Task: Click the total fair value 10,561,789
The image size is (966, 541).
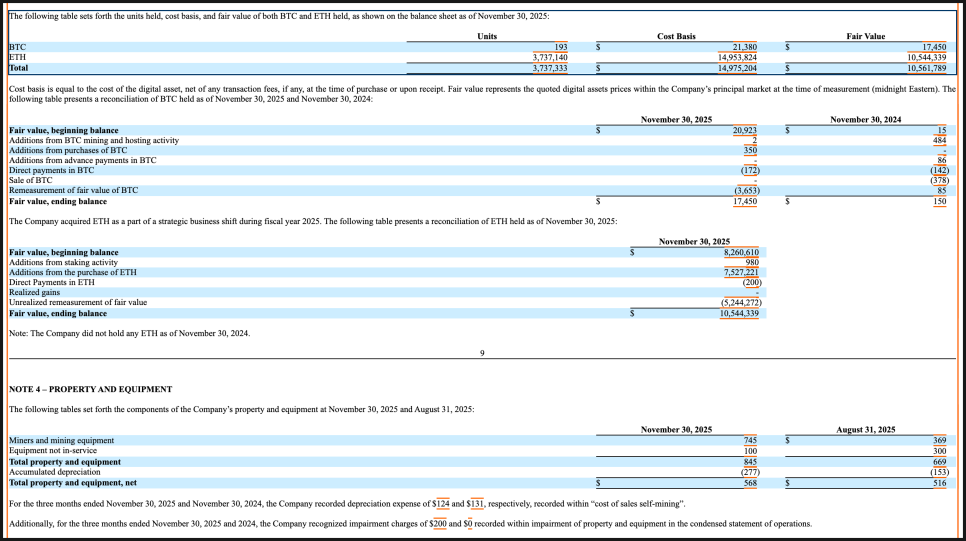Action: coord(926,68)
